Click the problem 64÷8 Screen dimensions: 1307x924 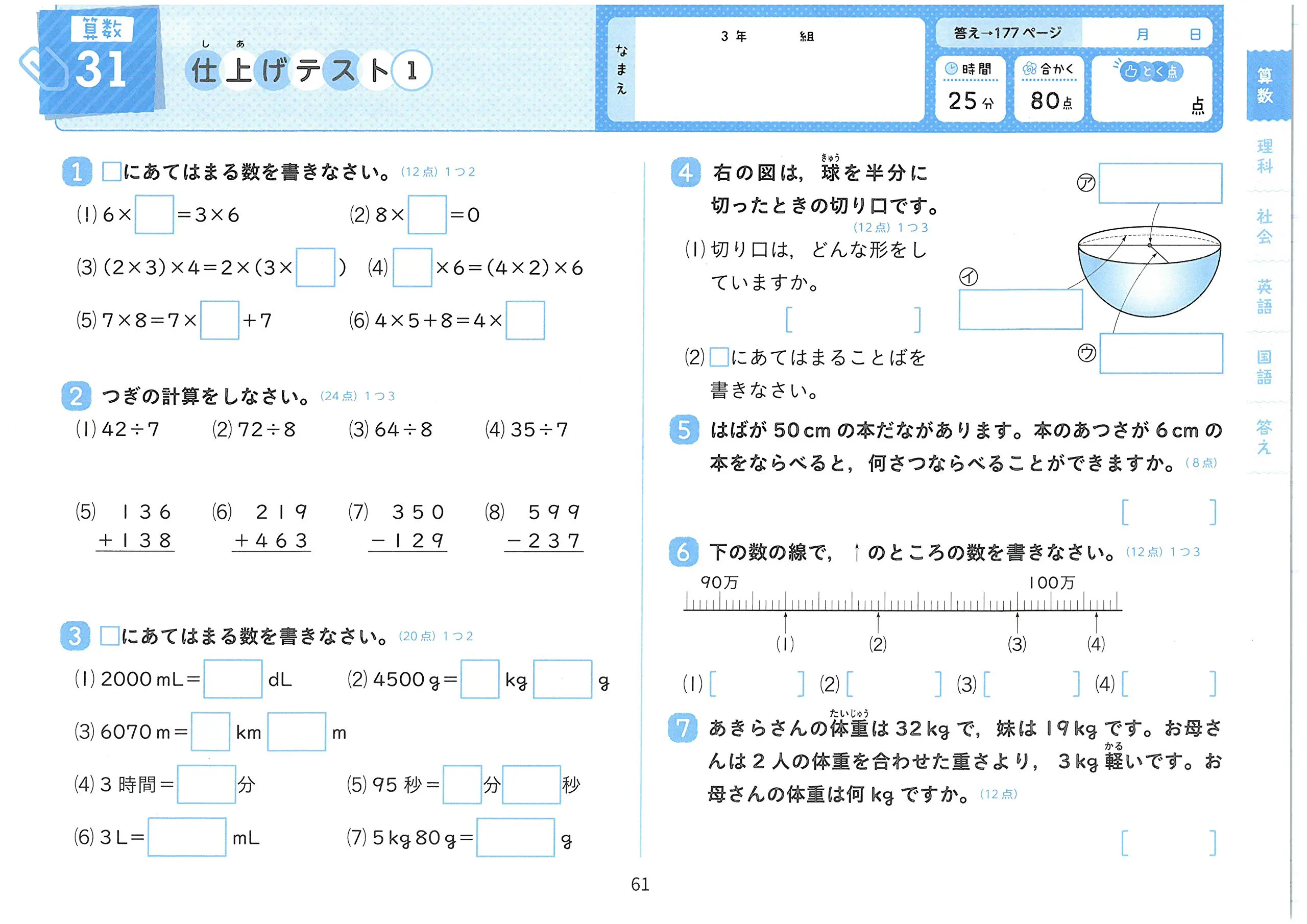(391, 429)
